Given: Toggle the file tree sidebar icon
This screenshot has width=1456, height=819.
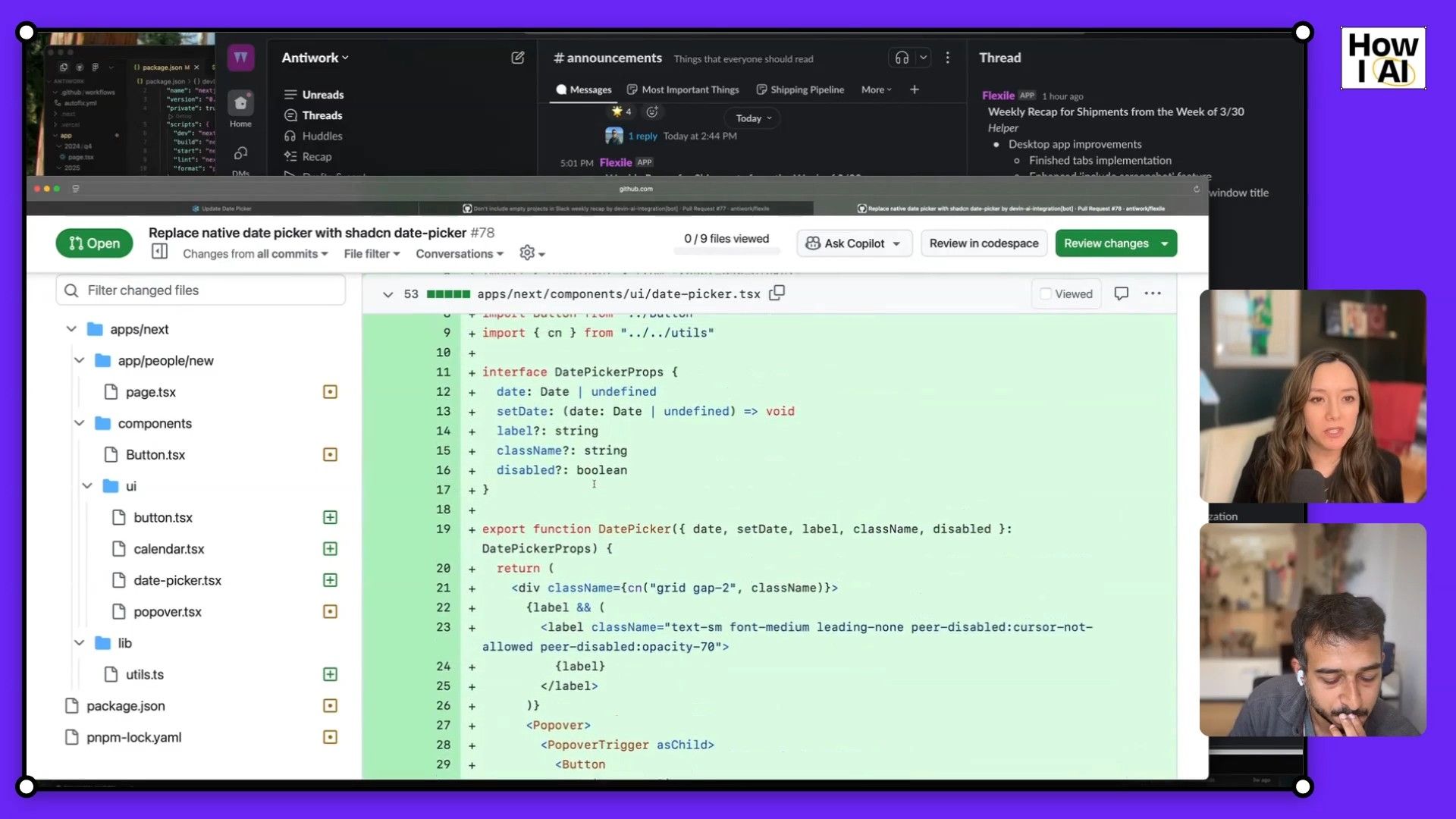Looking at the screenshot, I should click(x=159, y=252).
